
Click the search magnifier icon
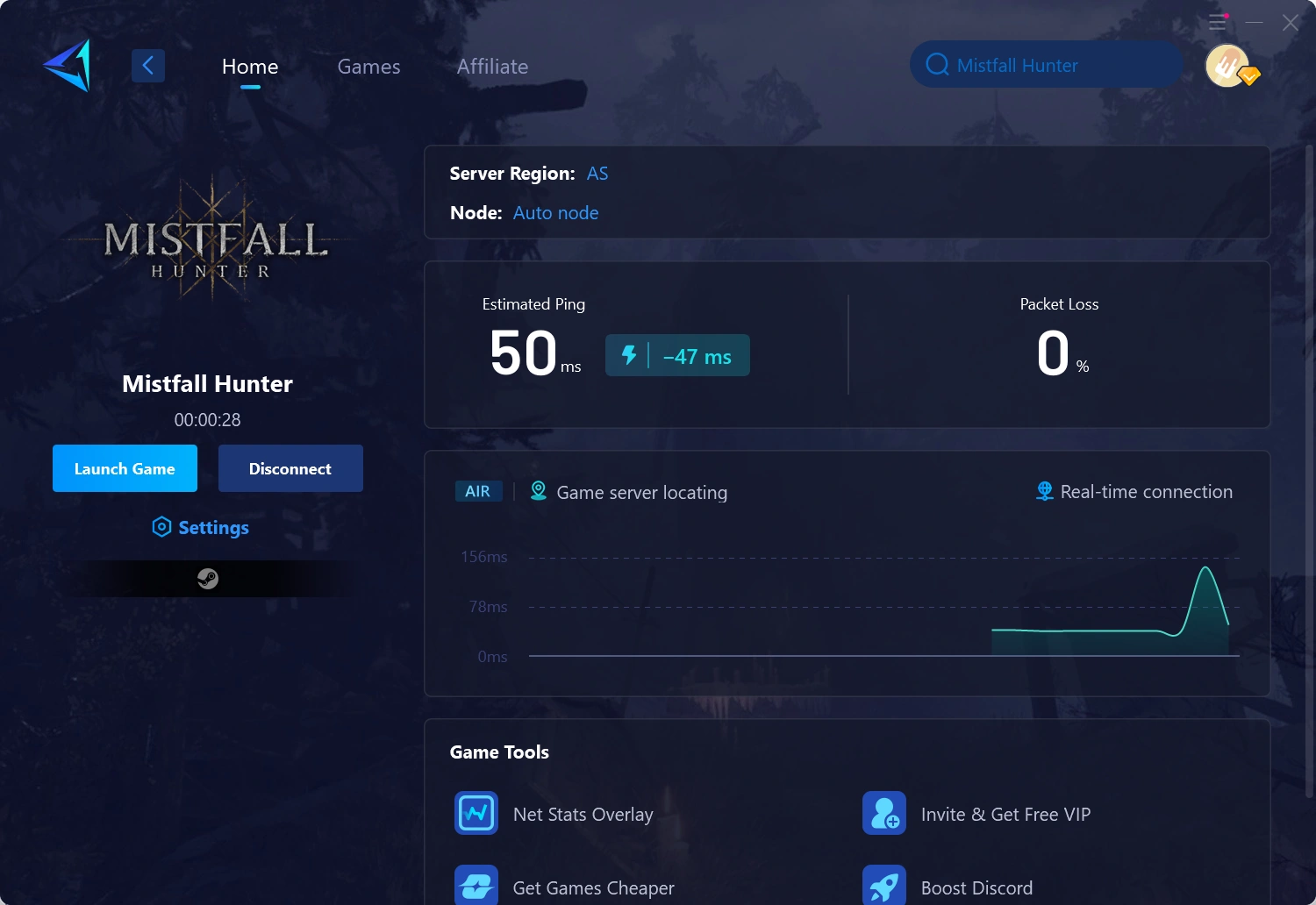937,65
